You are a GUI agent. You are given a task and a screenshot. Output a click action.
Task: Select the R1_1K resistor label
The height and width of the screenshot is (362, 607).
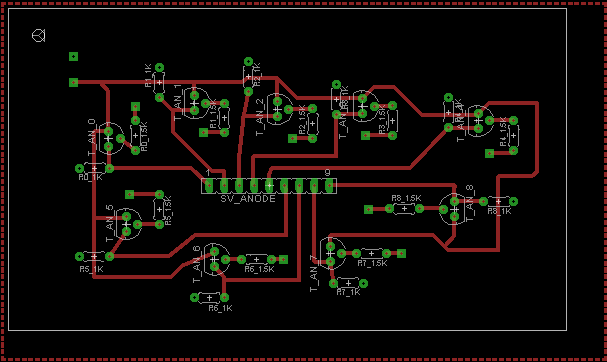pyautogui.click(x=148, y=76)
